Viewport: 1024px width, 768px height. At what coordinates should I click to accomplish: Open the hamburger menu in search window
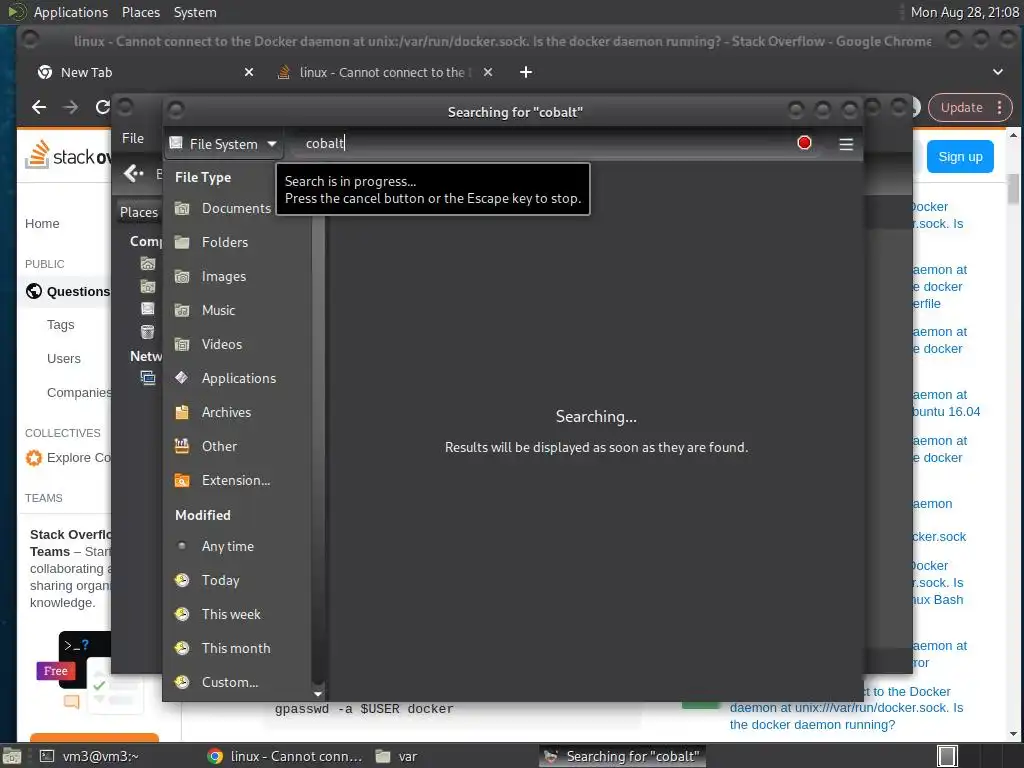tap(846, 144)
